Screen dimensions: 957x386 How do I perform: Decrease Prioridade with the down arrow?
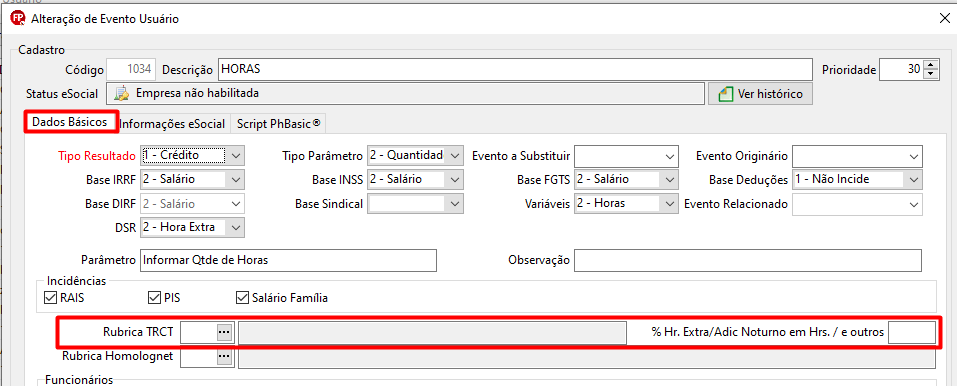pyautogui.click(x=930, y=74)
